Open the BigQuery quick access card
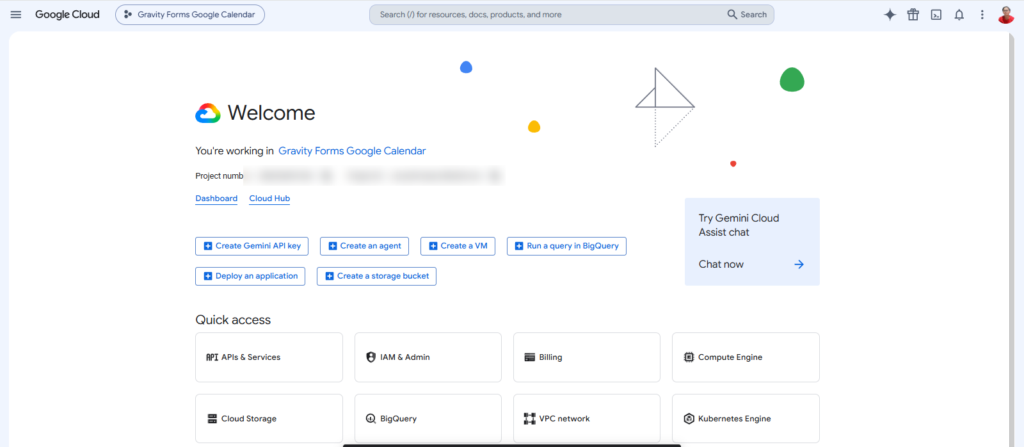 coord(428,419)
